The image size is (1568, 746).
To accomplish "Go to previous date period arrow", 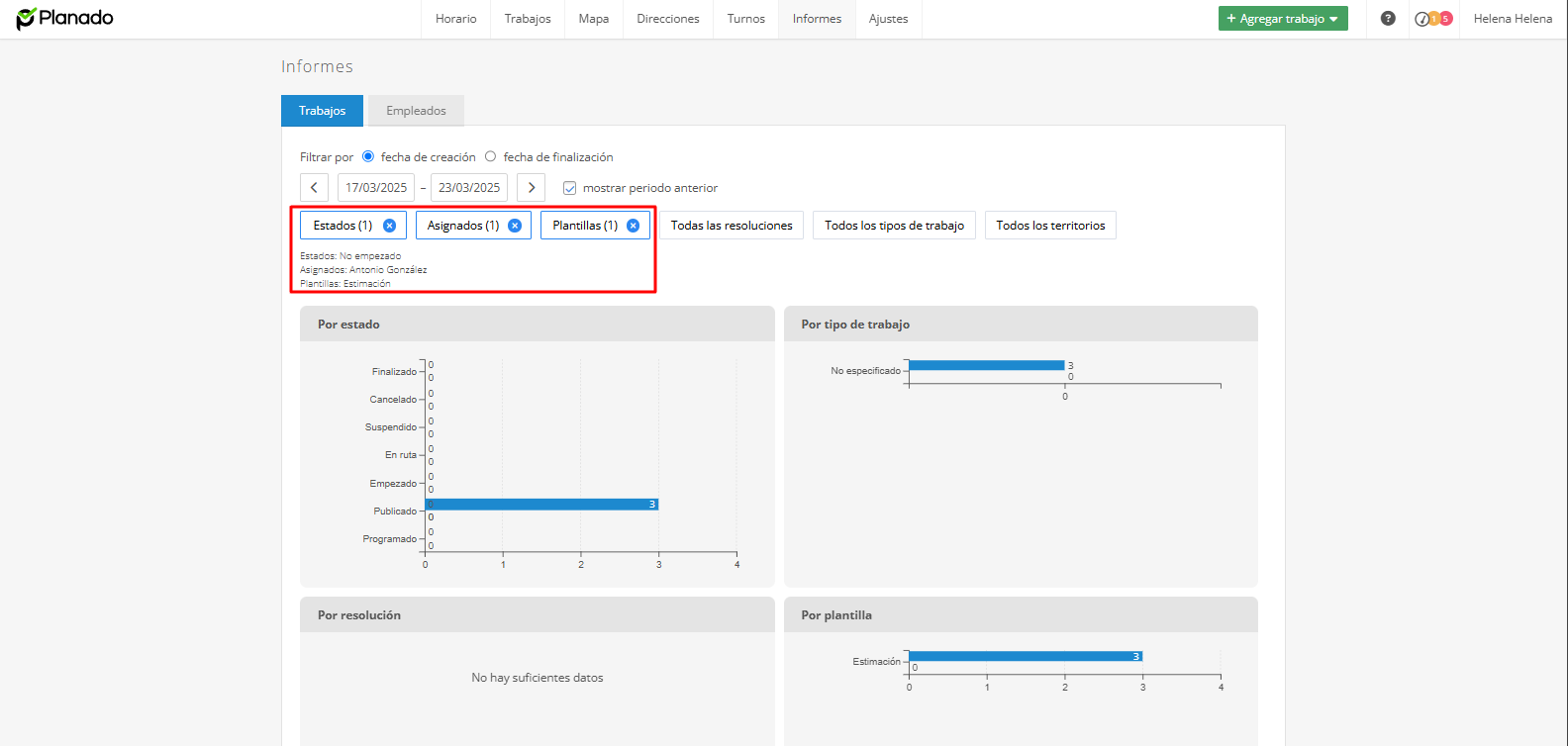I will [314, 187].
